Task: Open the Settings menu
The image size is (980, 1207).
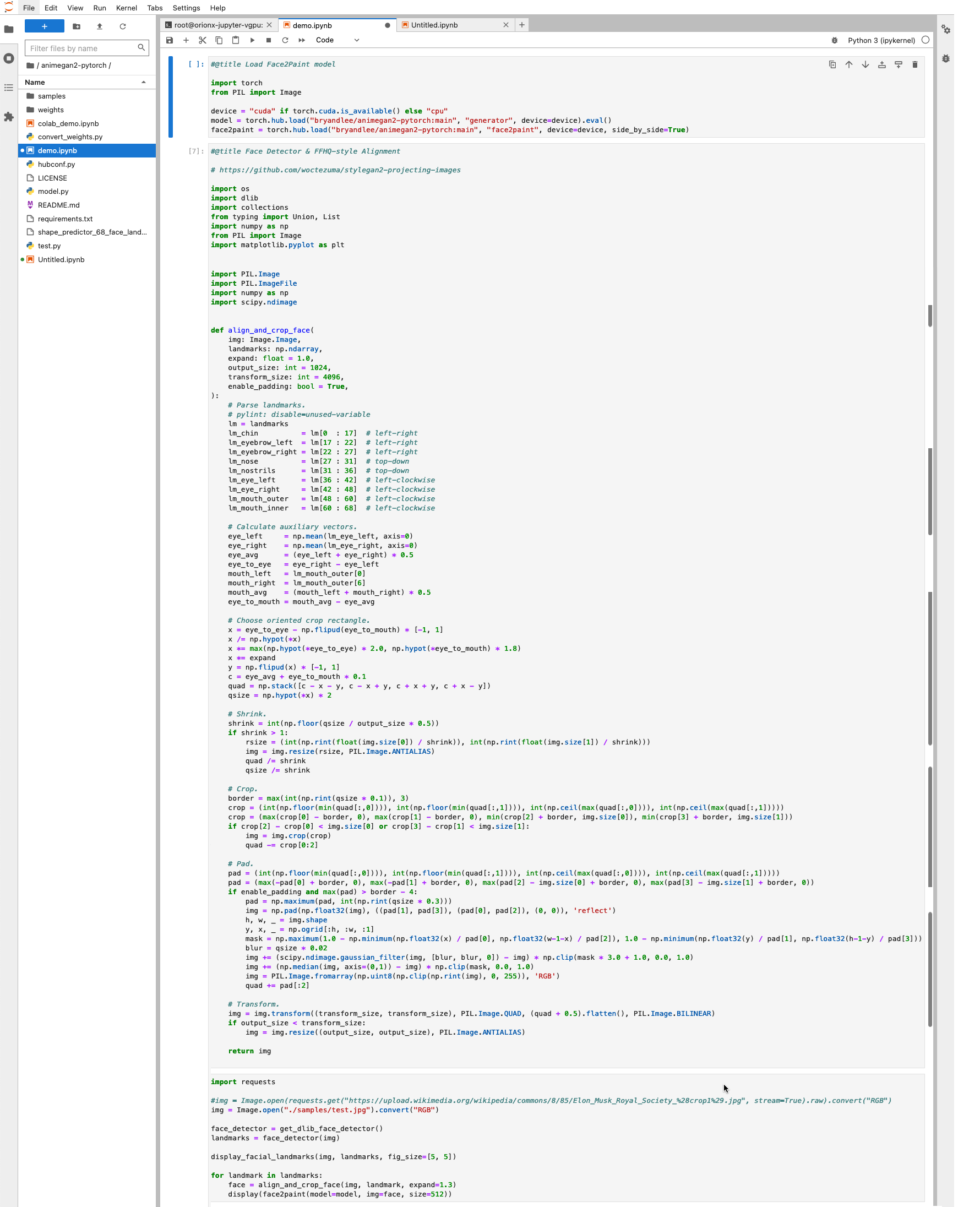Action: [x=186, y=8]
